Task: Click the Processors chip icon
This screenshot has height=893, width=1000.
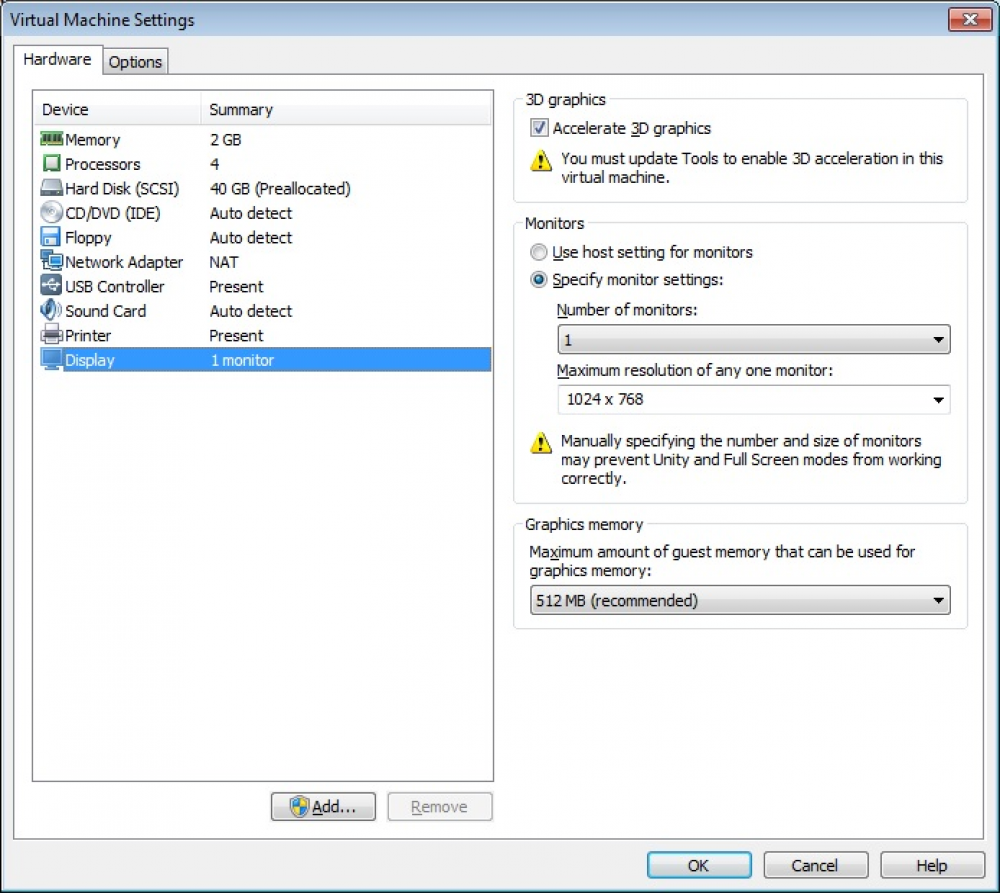Action: 51,164
